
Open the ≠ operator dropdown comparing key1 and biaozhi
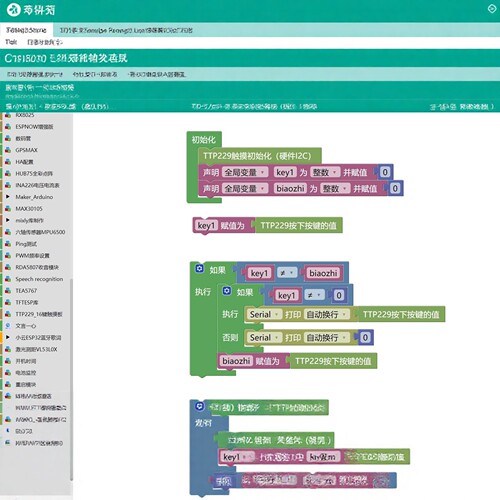(287, 273)
